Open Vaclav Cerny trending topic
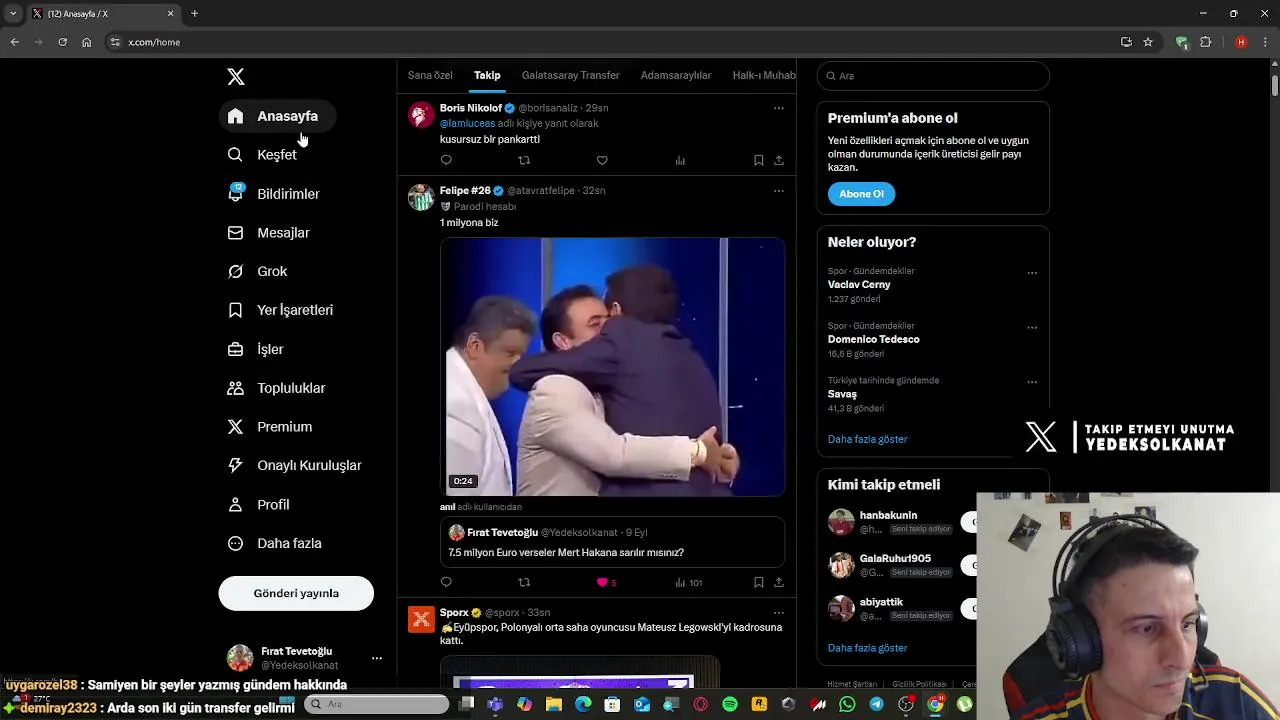Screen dimensions: 1280x720 point(859,285)
